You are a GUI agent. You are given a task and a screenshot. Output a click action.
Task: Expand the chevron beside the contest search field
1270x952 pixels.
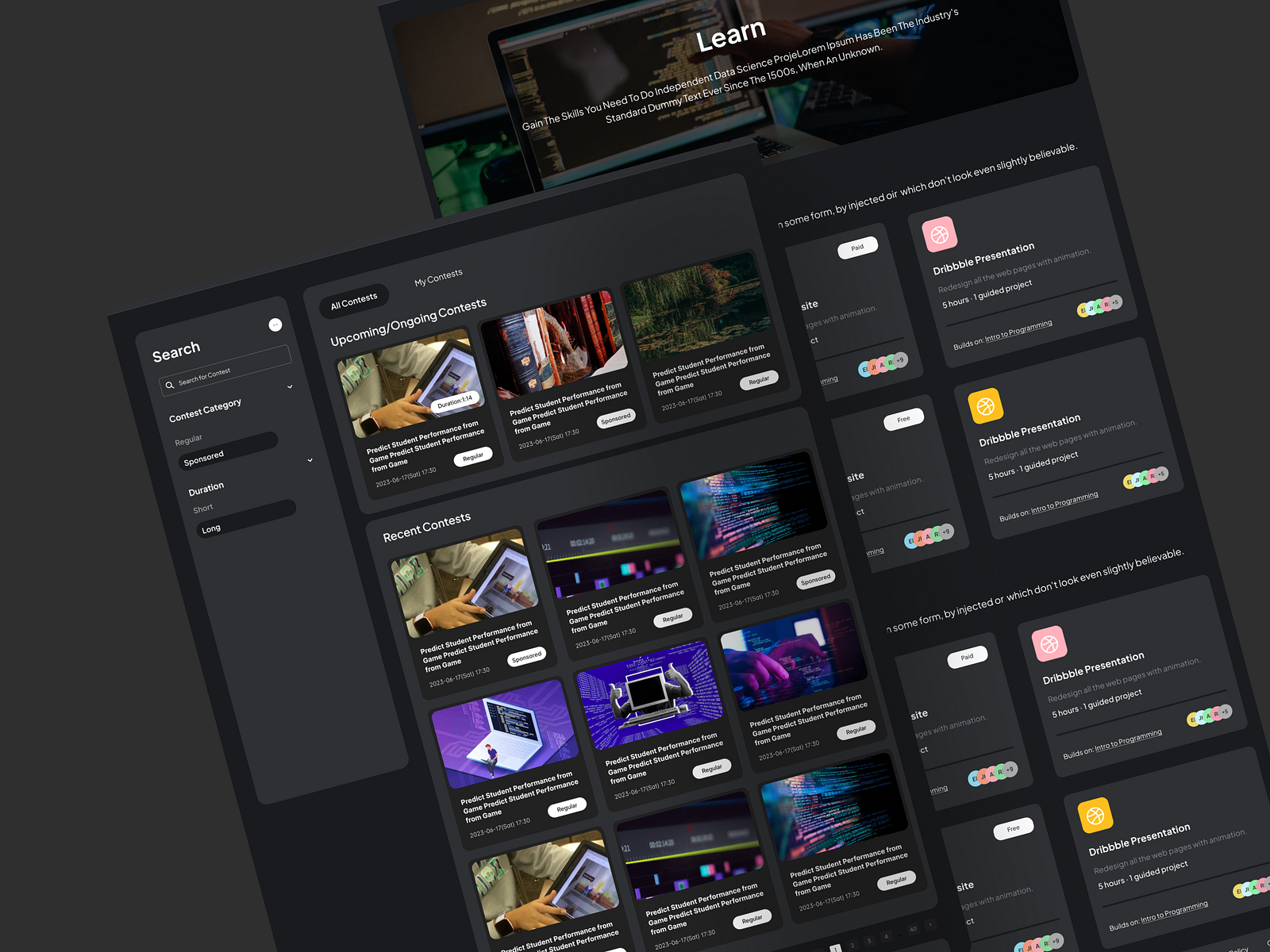pos(291,386)
